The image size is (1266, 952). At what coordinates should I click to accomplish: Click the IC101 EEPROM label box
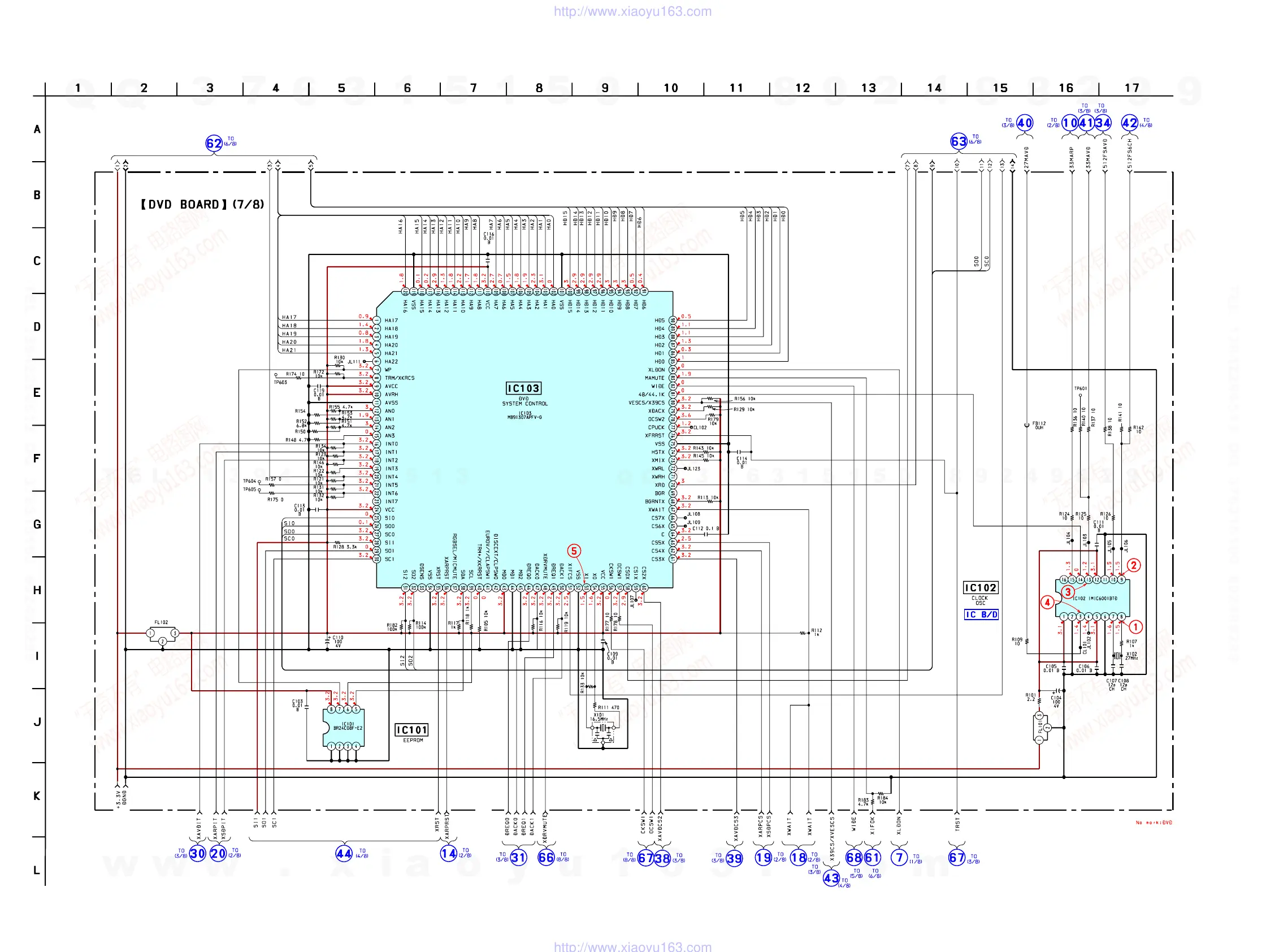[412, 730]
